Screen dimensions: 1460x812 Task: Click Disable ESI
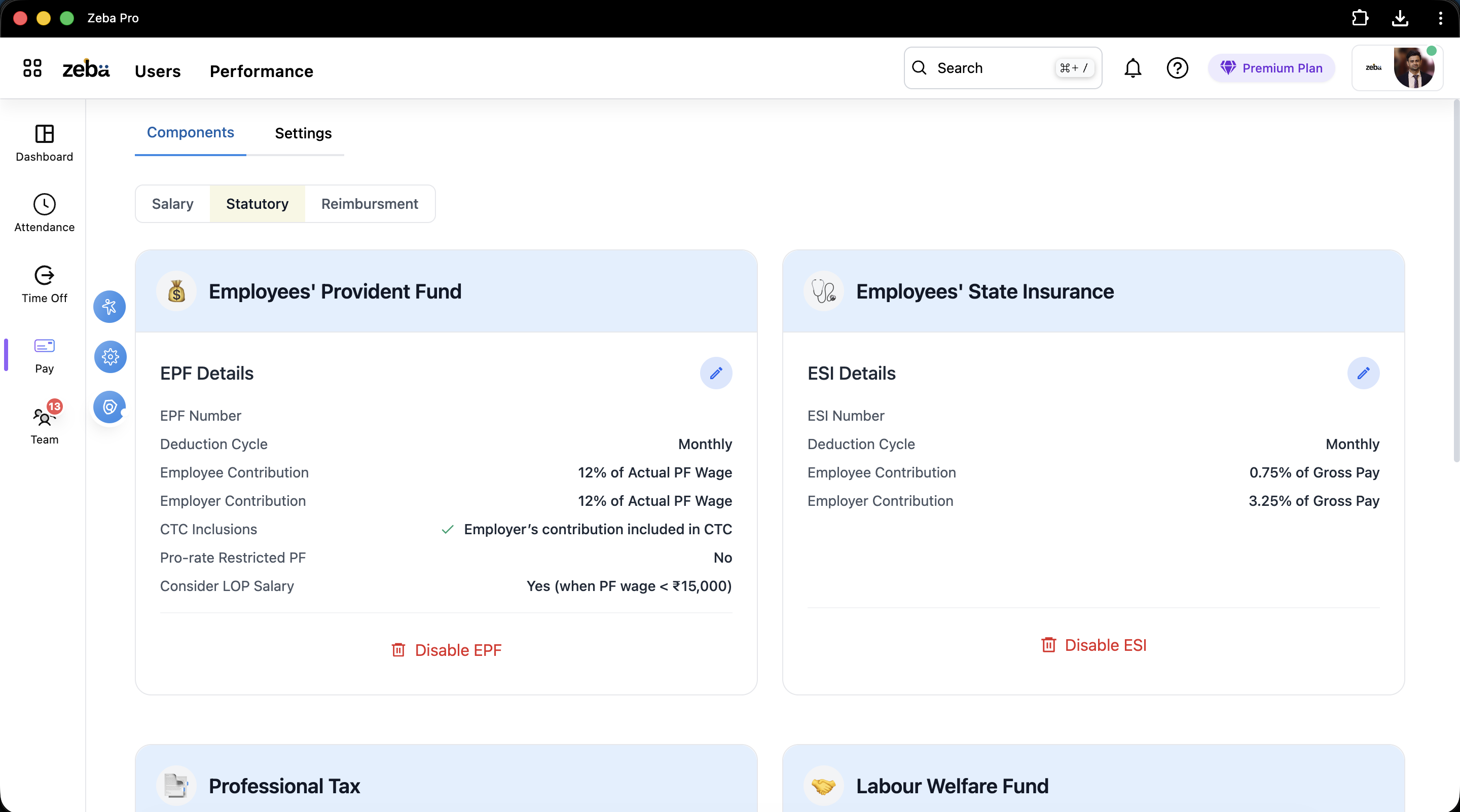coord(1094,645)
